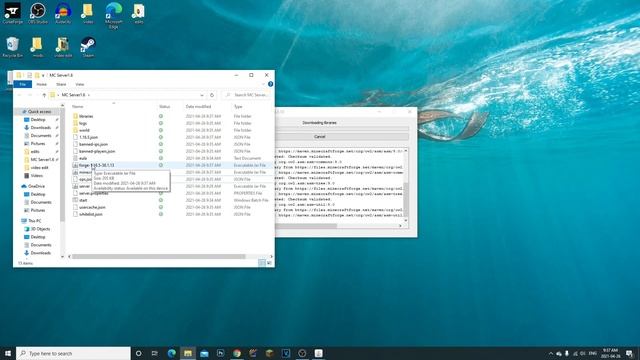
Task: Open the Quick Access Toolbar dropdown in title bar
Action: 43,76
